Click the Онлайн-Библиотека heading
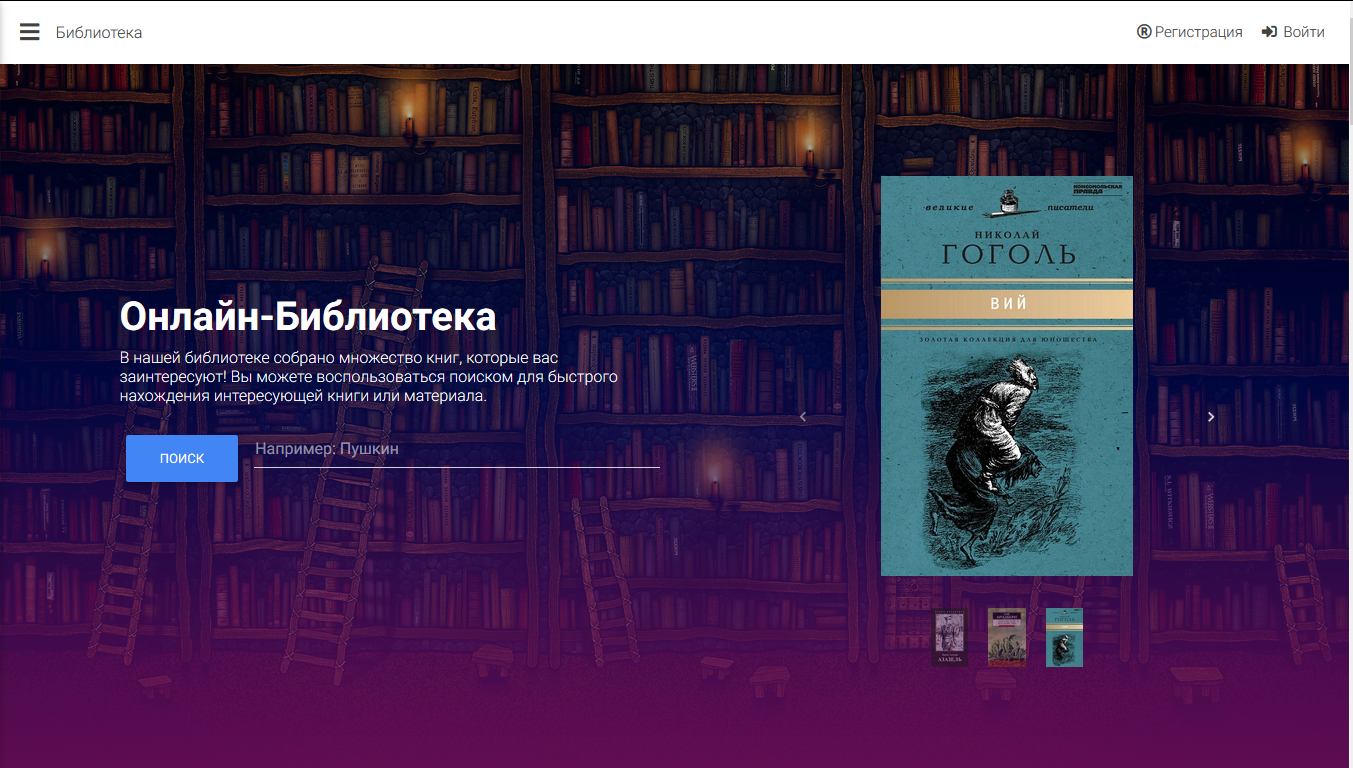Viewport: 1353px width, 768px height. click(308, 317)
